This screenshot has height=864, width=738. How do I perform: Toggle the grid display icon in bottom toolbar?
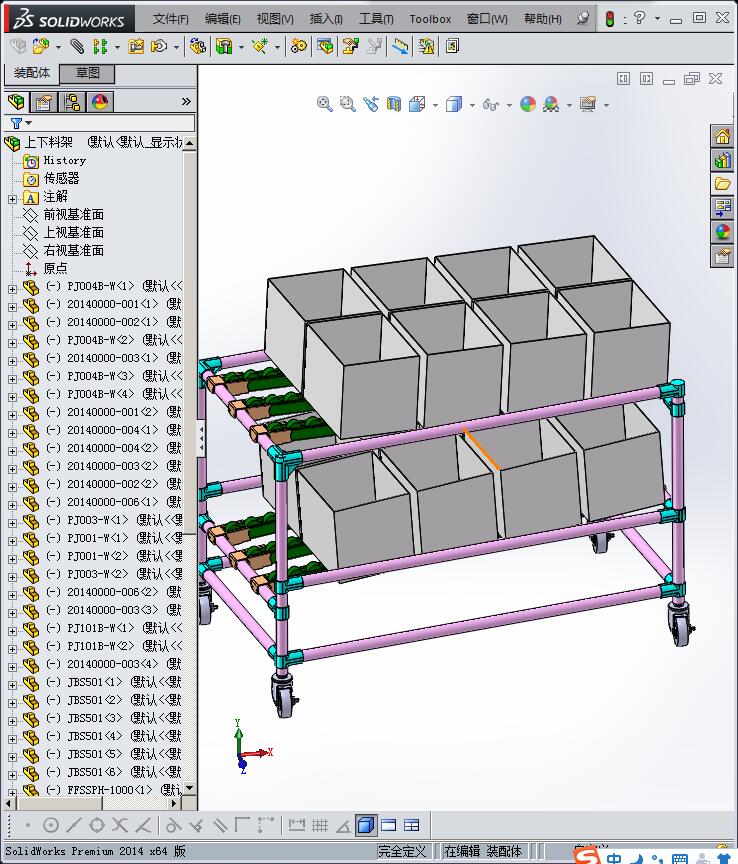(320, 825)
